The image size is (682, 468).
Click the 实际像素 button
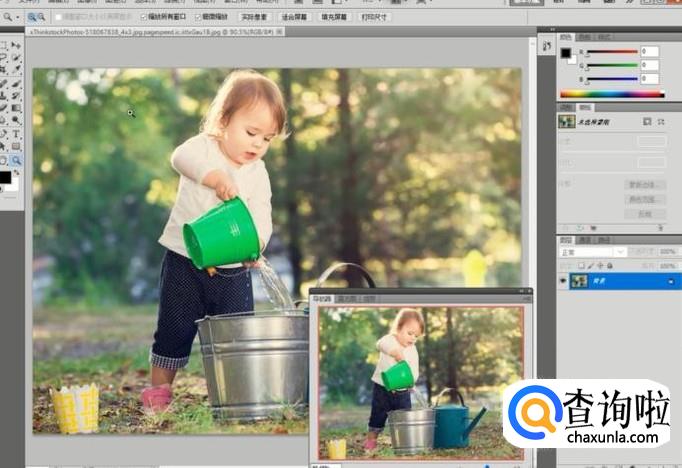(254, 17)
